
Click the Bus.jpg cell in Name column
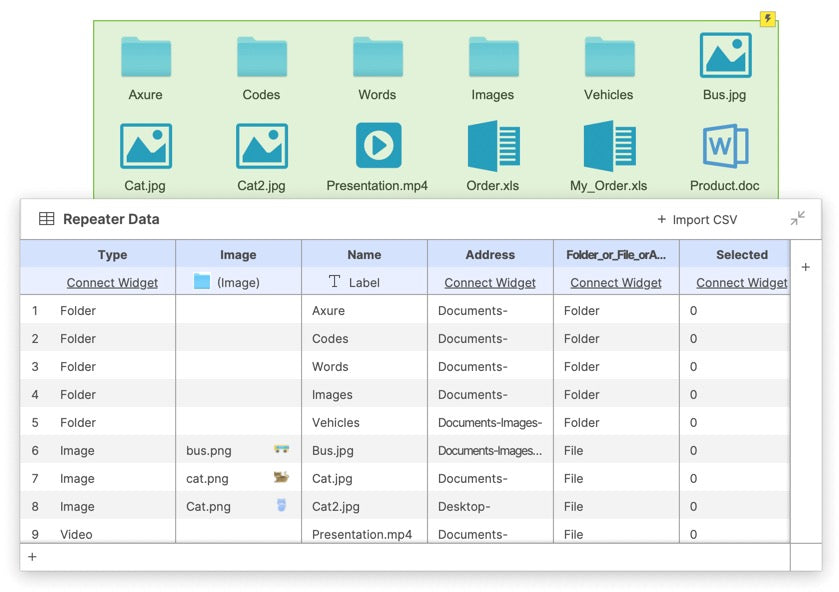click(x=364, y=450)
